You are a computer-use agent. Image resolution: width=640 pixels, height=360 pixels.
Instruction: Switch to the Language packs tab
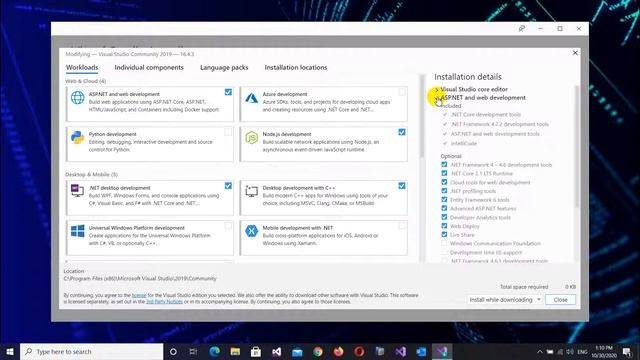[x=224, y=67]
